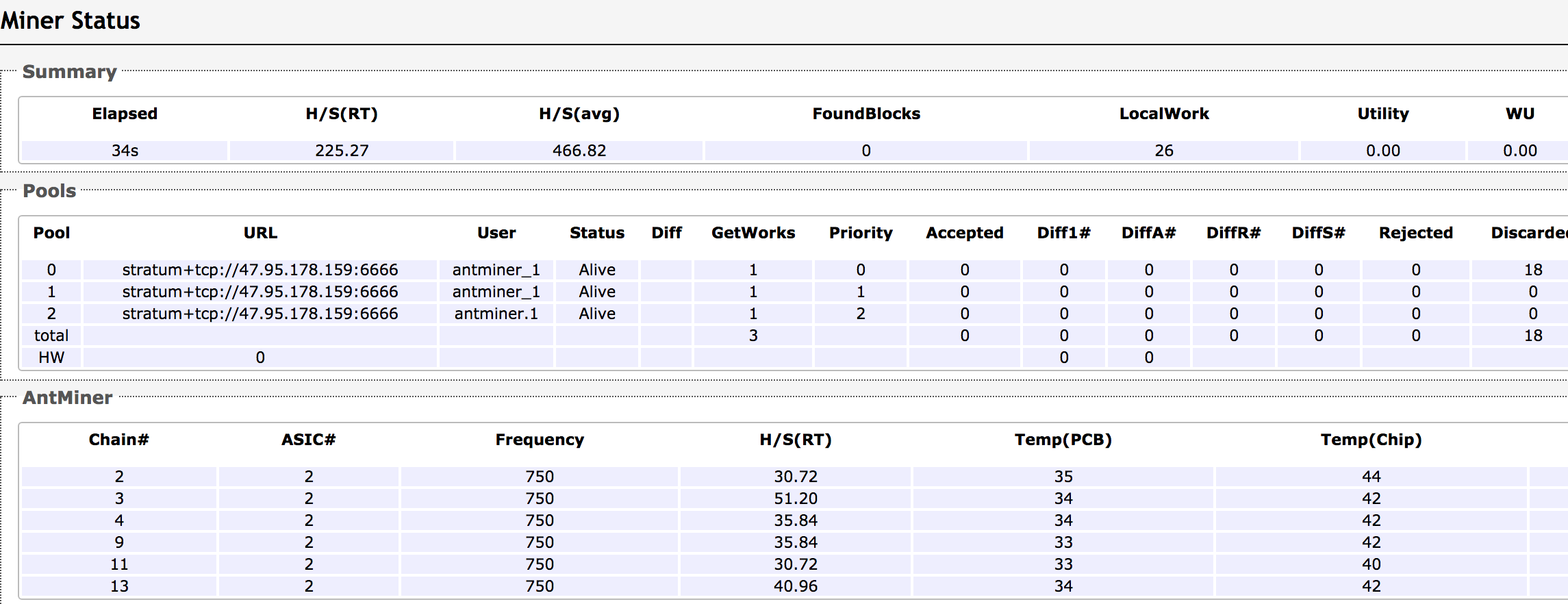This screenshot has height=604, width=1568.
Task: Click the Diff1# column header
Action: point(1064,233)
